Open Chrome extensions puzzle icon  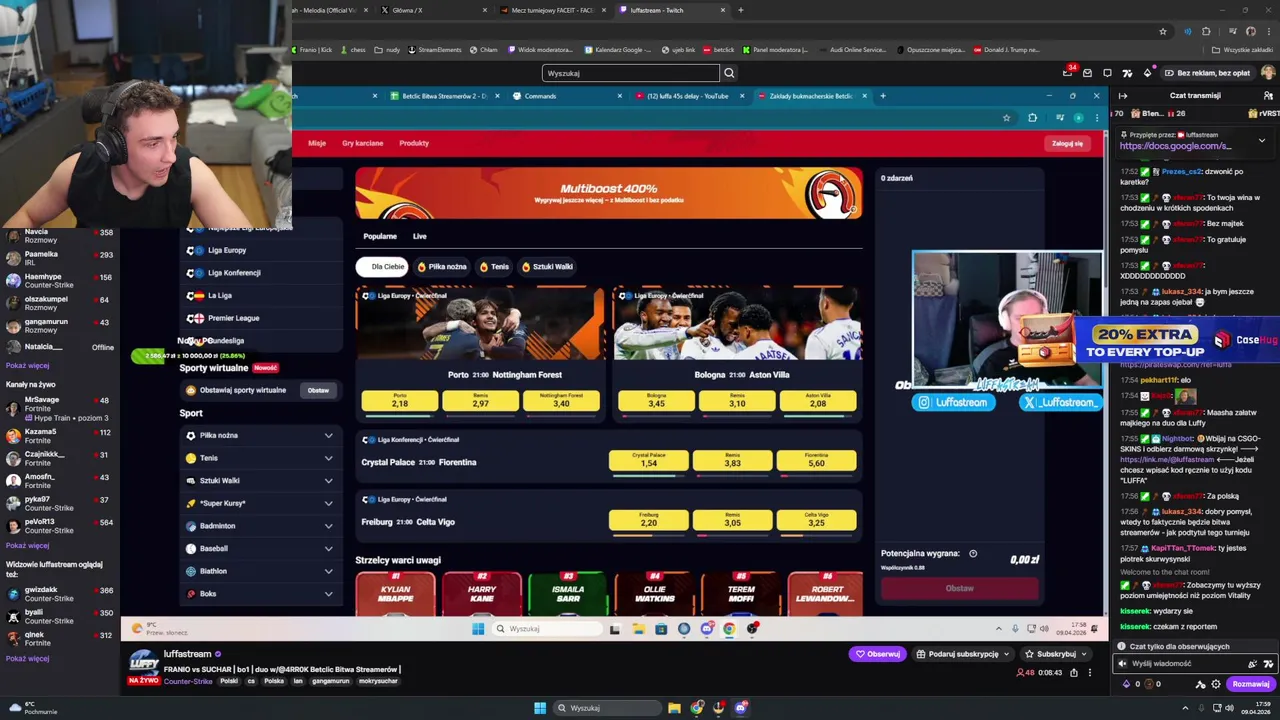1206,31
